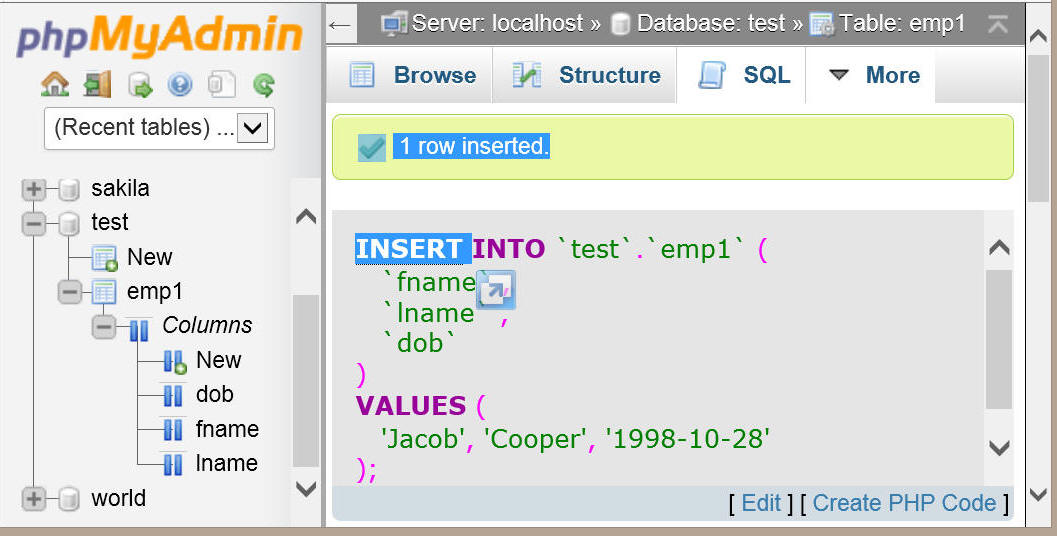The image size is (1057, 536).
Task: Collapse the emp1 table node
Action: point(69,292)
